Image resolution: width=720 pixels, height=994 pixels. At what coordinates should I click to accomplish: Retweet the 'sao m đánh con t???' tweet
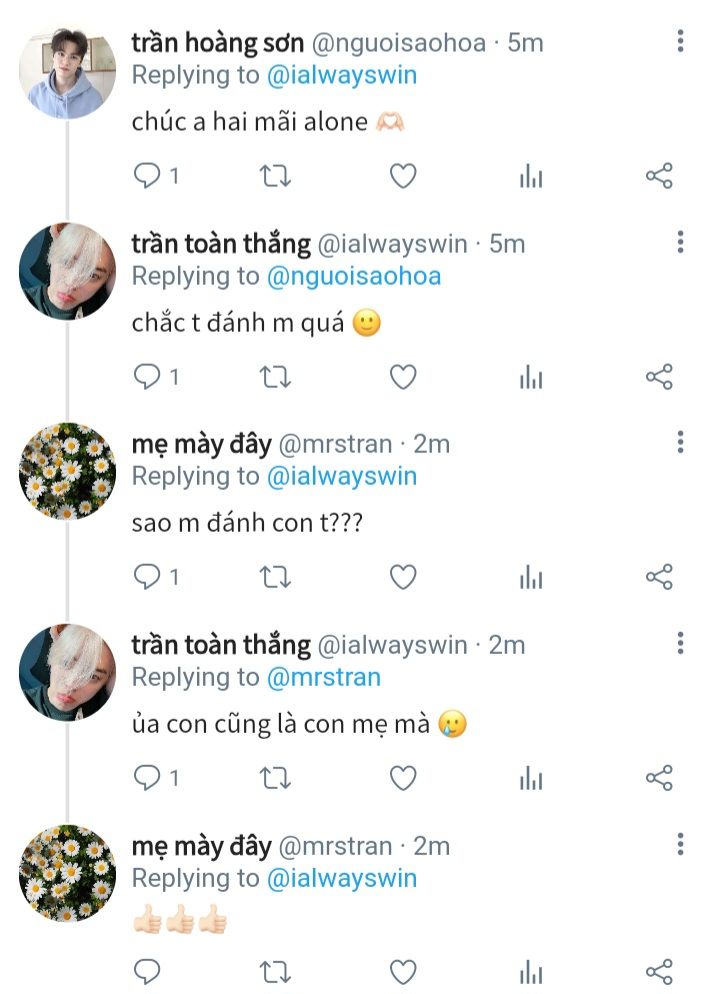275,577
